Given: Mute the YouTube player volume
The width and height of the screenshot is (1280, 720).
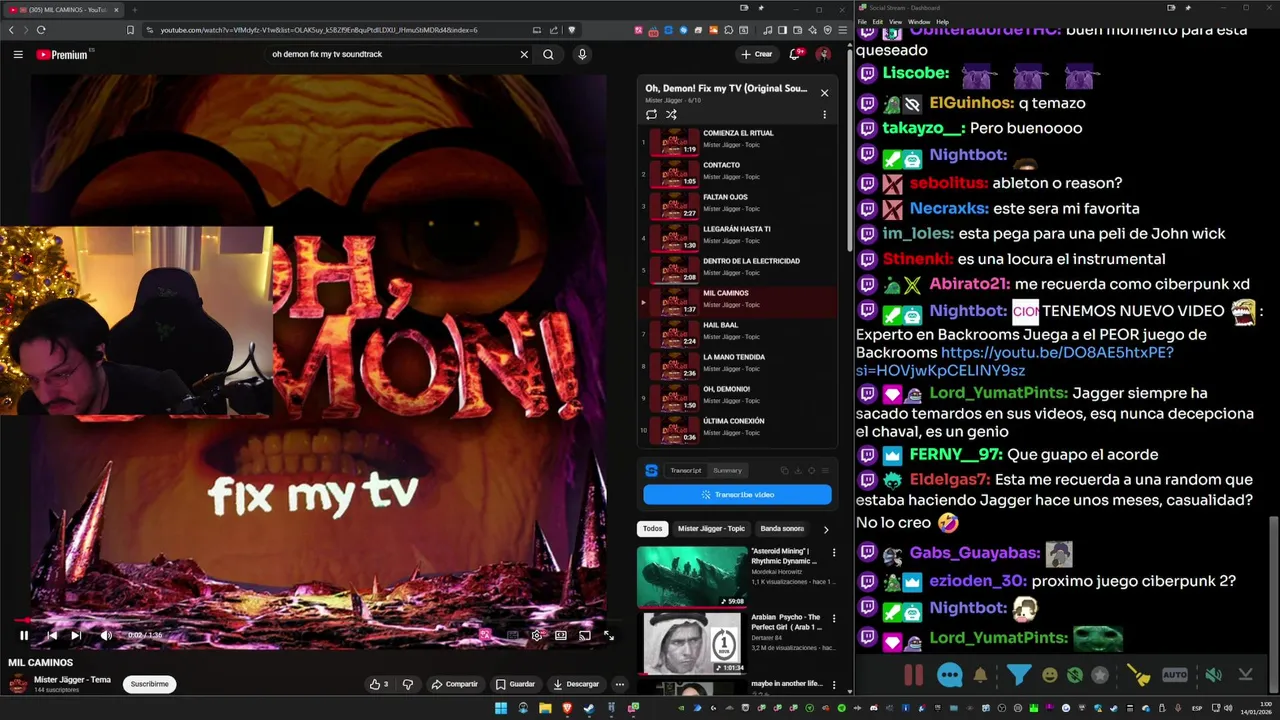Looking at the screenshot, I should [106, 635].
